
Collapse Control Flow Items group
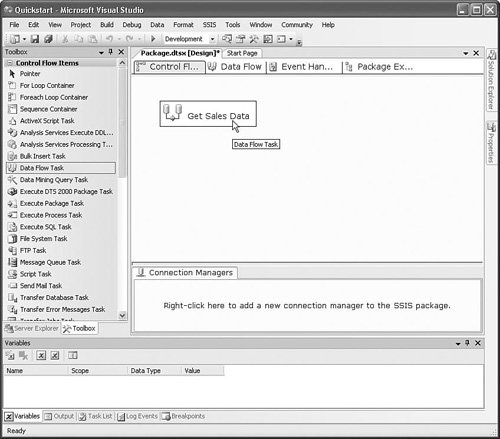click(10, 63)
